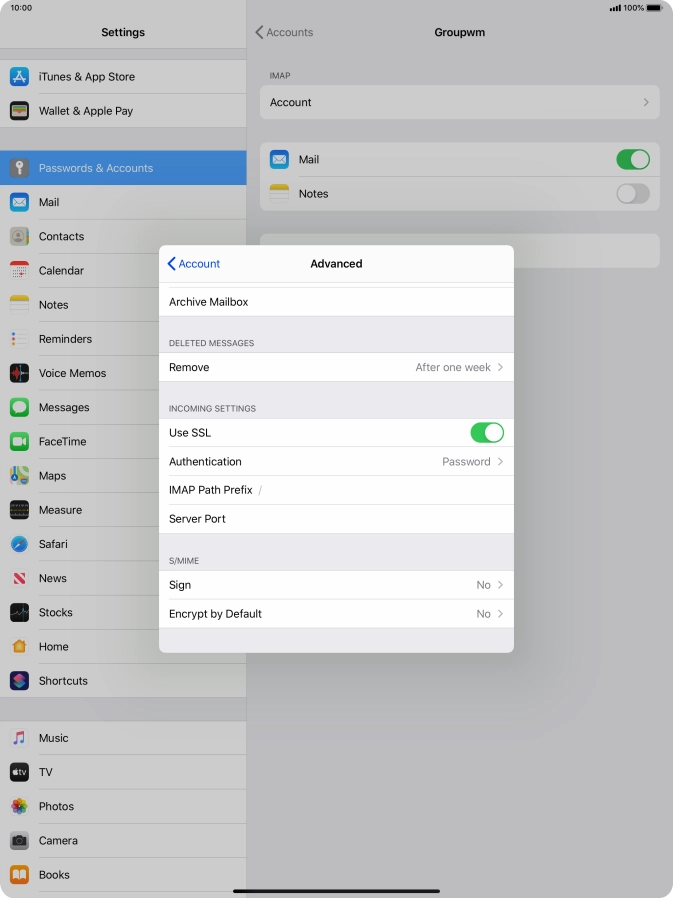Choose Reminders in settings list
Image resolution: width=673 pixels, height=898 pixels.
(x=65, y=339)
